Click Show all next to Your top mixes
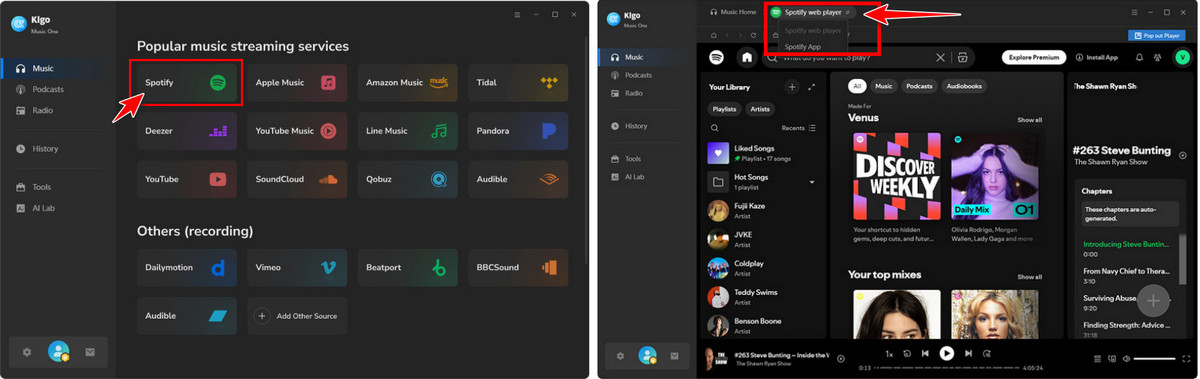Viewport: 1200px width, 379px height. click(1030, 277)
